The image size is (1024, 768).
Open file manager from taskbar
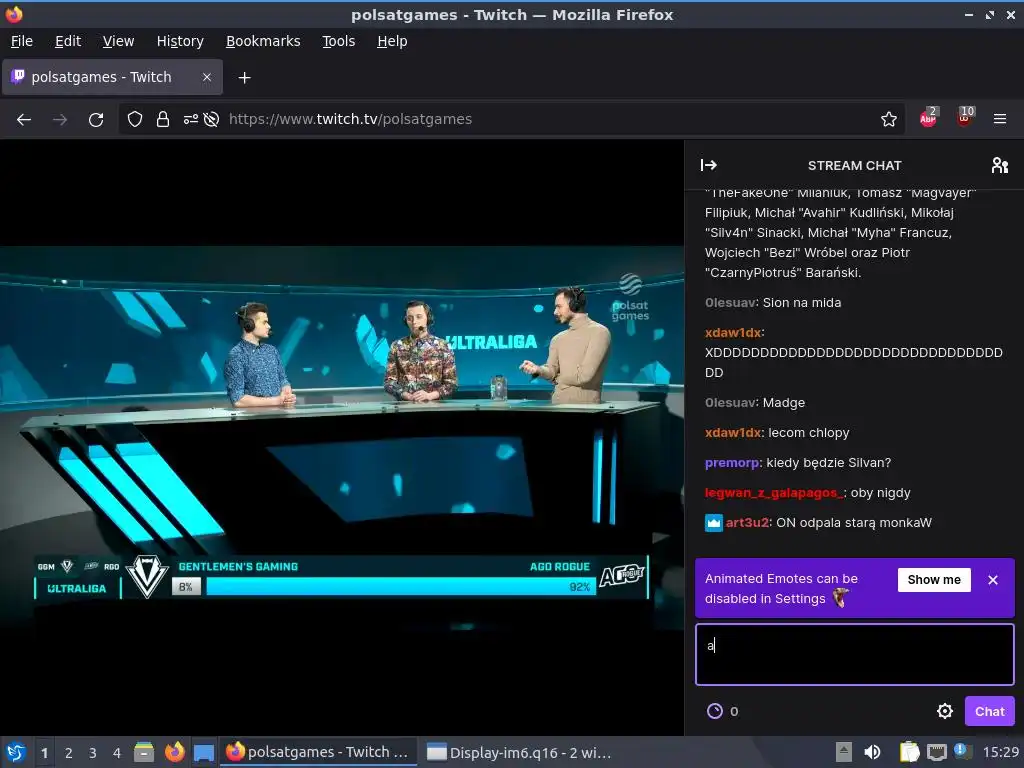[x=144, y=752]
